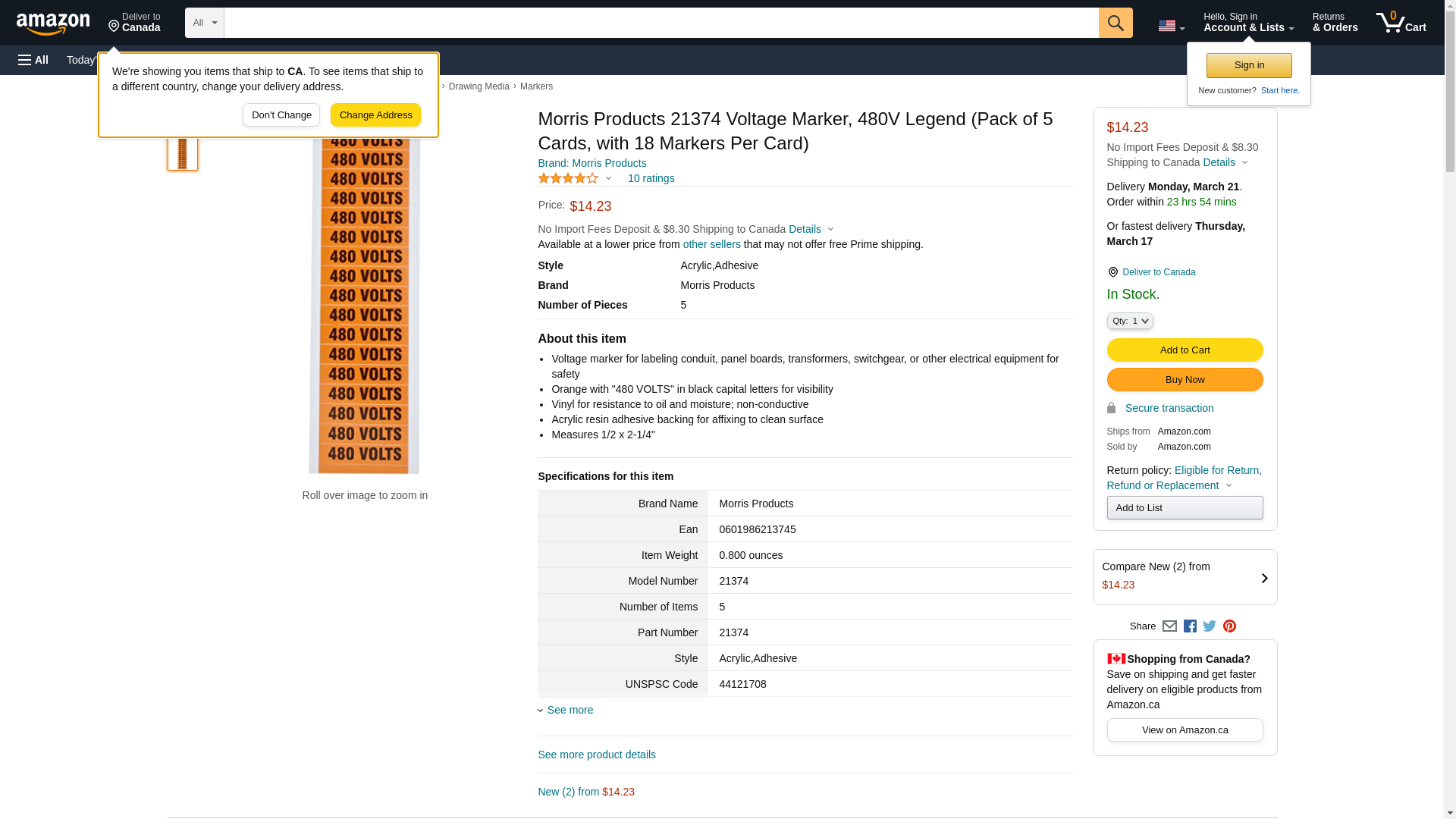This screenshot has width=1456, height=819.
Task: Click in the Amazon search field
Action: click(x=660, y=23)
